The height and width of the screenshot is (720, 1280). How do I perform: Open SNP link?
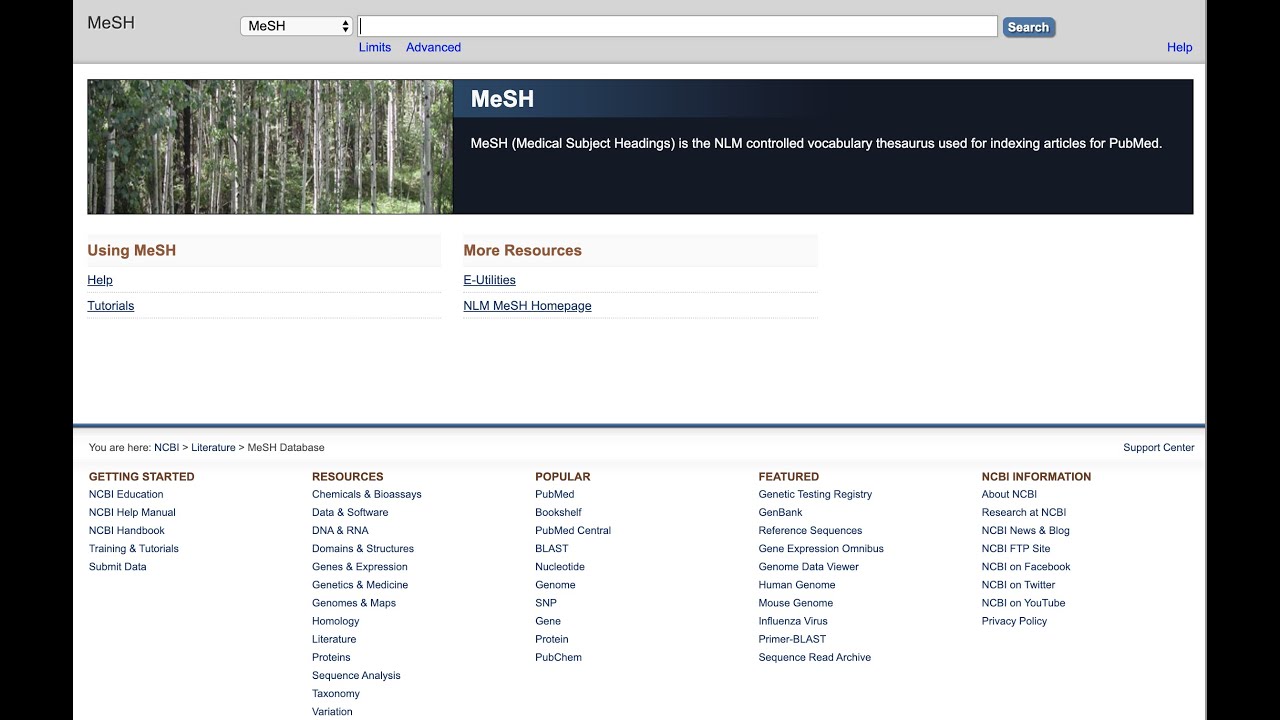pyautogui.click(x=546, y=602)
